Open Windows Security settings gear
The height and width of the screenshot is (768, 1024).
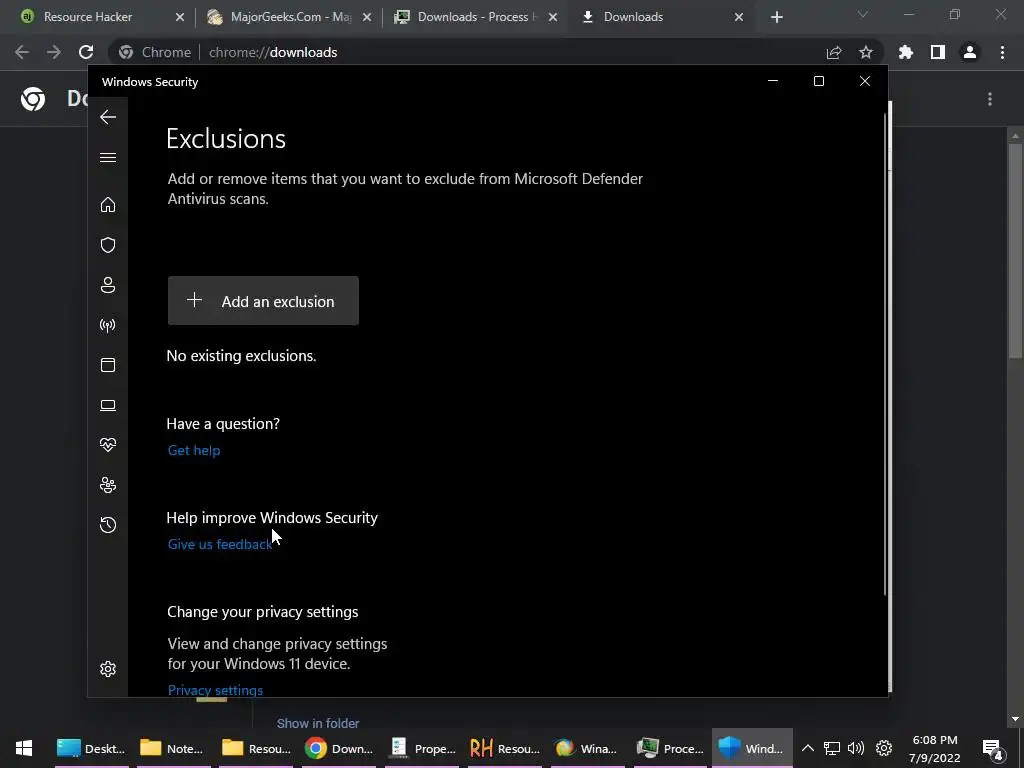pyautogui.click(x=108, y=669)
